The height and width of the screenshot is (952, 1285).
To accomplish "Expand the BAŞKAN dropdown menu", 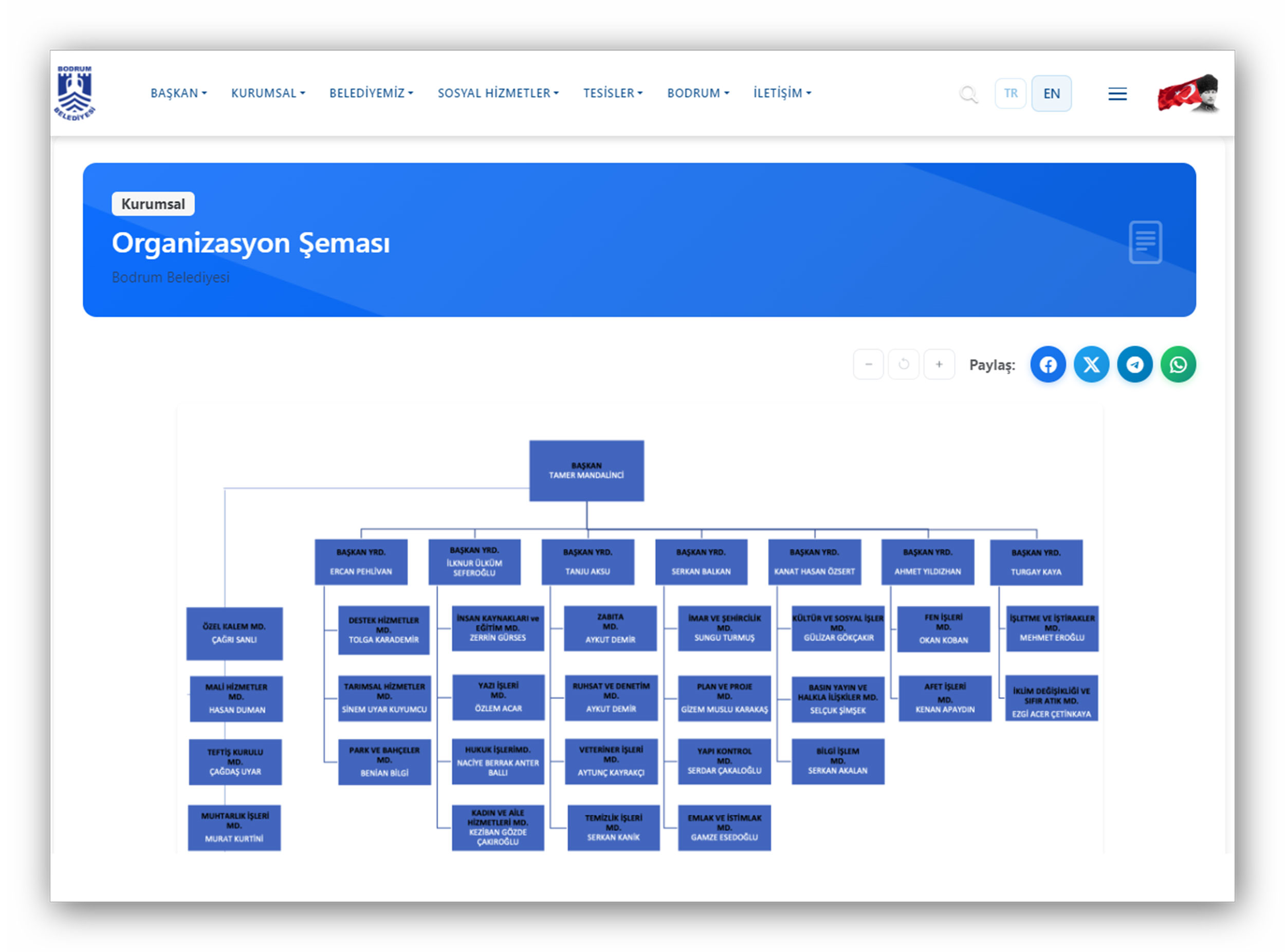I will point(179,94).
